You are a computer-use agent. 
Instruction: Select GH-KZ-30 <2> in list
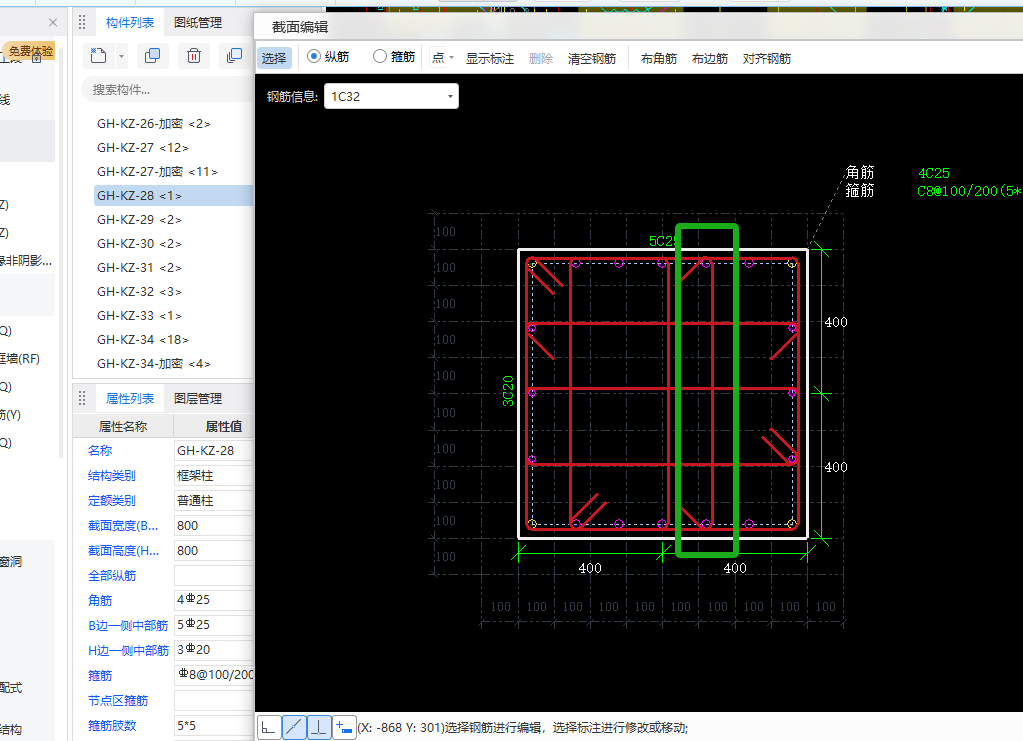click(140, 244)
